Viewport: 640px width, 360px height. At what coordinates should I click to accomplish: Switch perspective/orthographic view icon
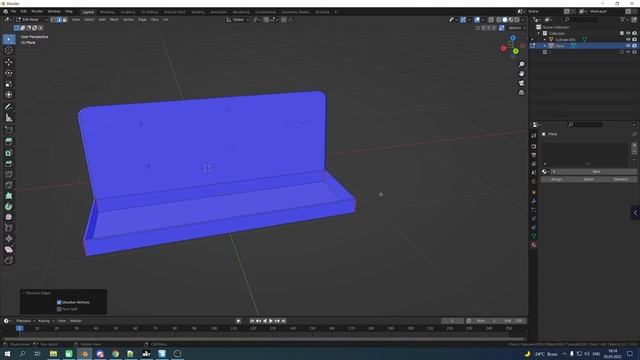pos(521,93)
